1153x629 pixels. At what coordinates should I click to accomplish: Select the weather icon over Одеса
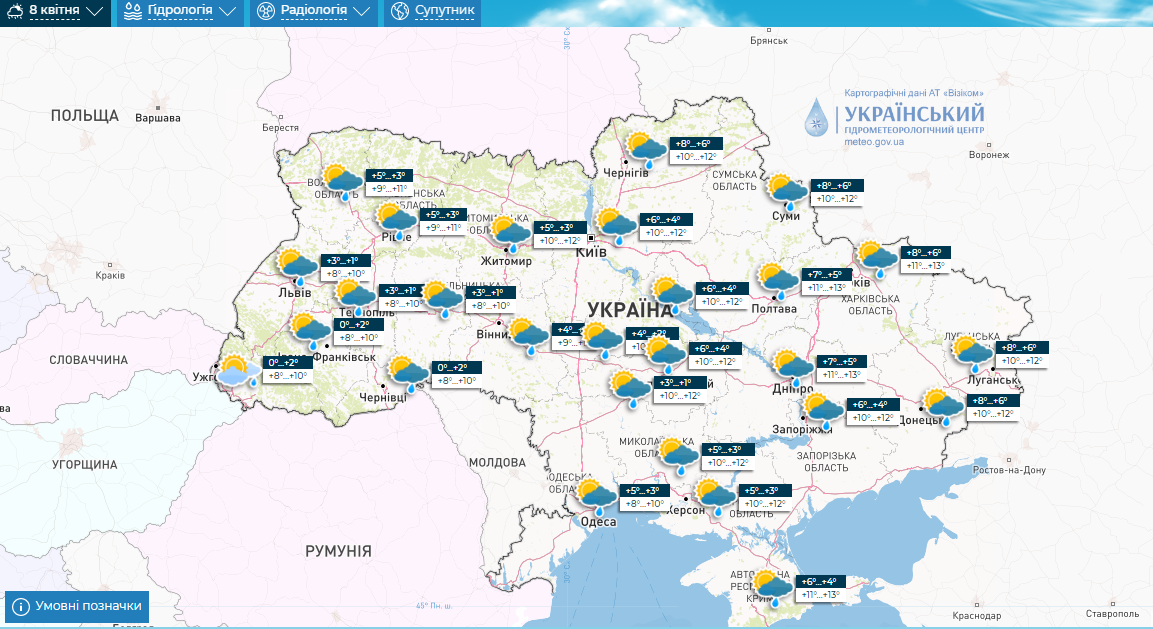[x=597, y=494]
